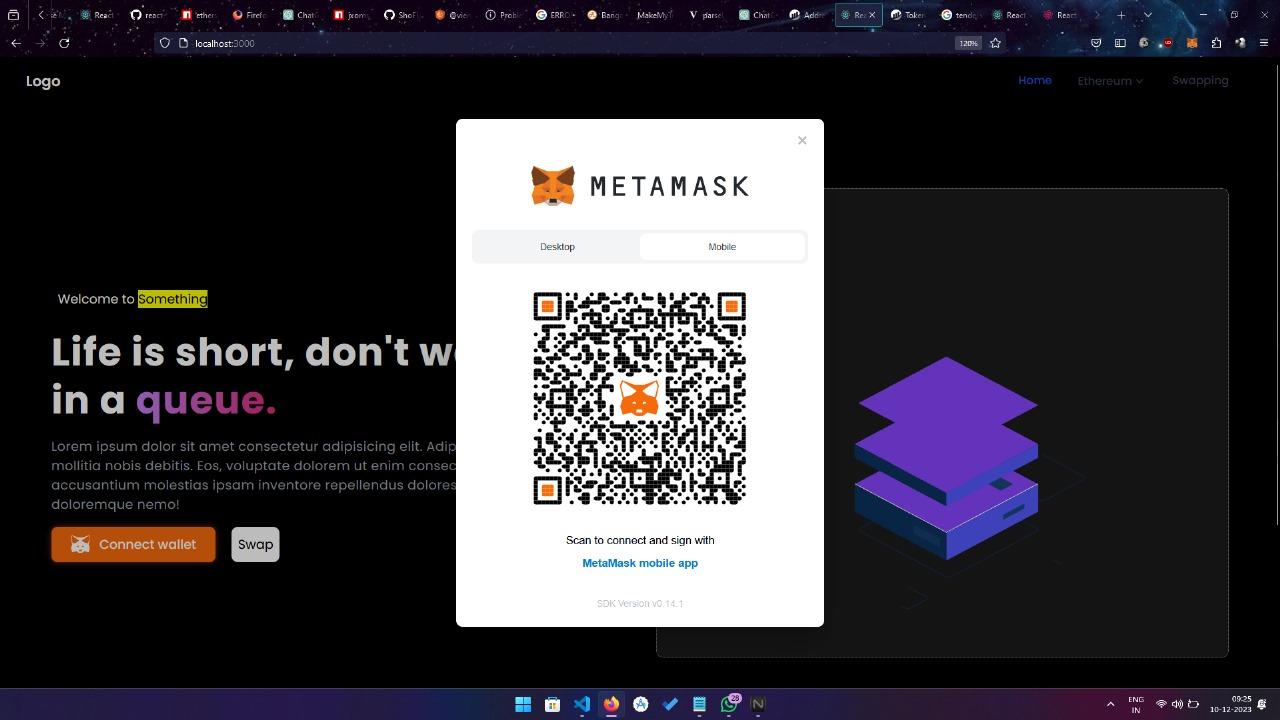Open Microsoft Store from the taskbar
Screen dimensions: 1280x720
pyautogui.click(x=552, y=704)
